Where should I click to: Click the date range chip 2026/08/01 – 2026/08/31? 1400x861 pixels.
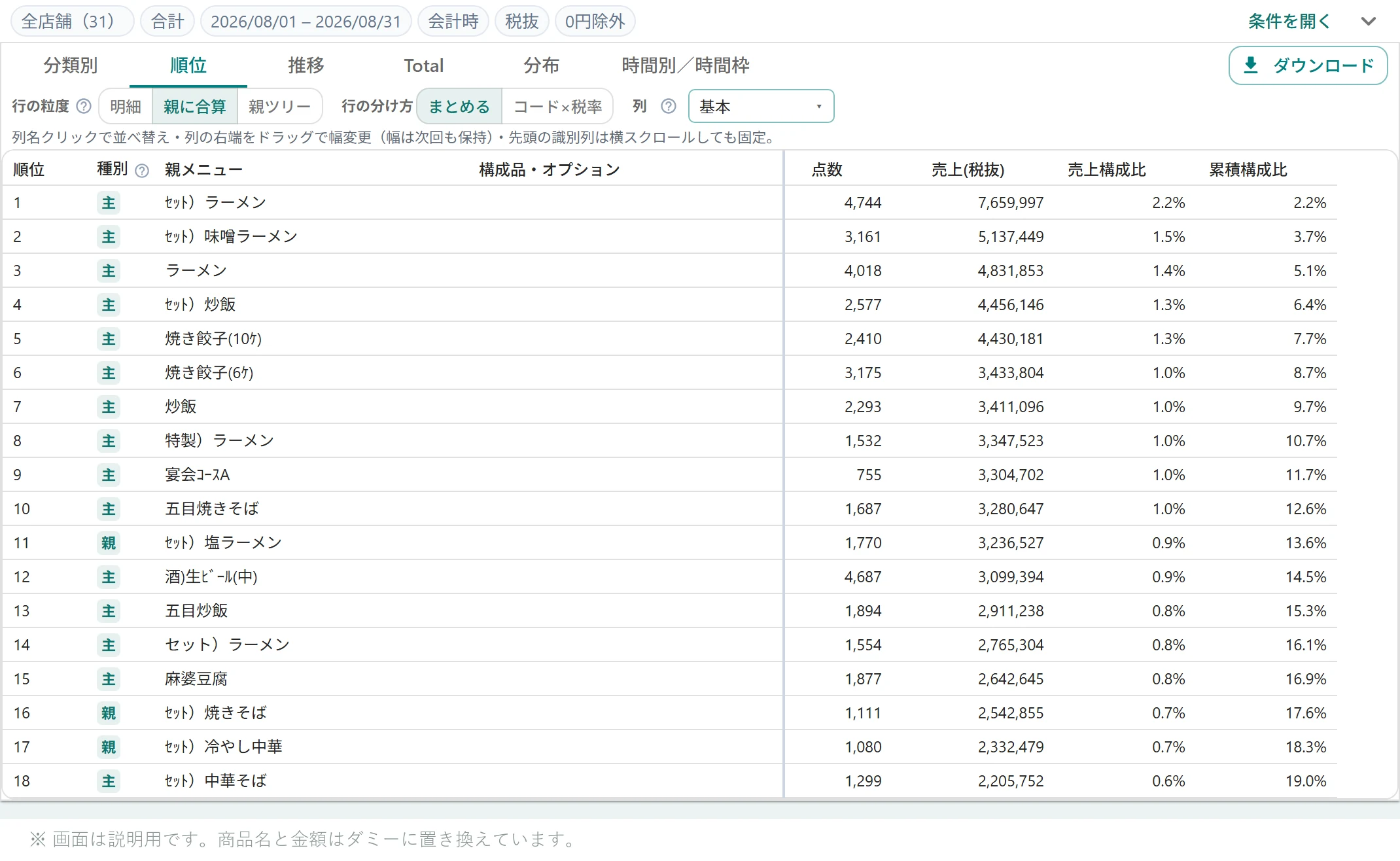tap(306, 21)
